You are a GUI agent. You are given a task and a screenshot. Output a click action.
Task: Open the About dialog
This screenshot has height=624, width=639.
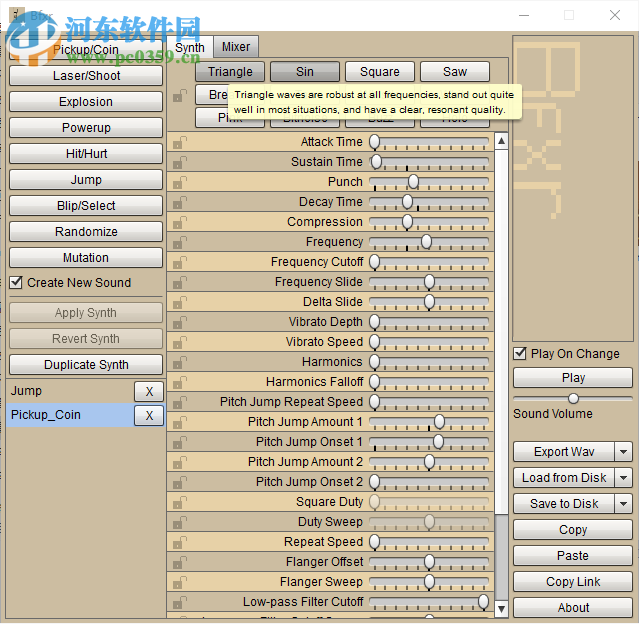click(x=573, y=608)
